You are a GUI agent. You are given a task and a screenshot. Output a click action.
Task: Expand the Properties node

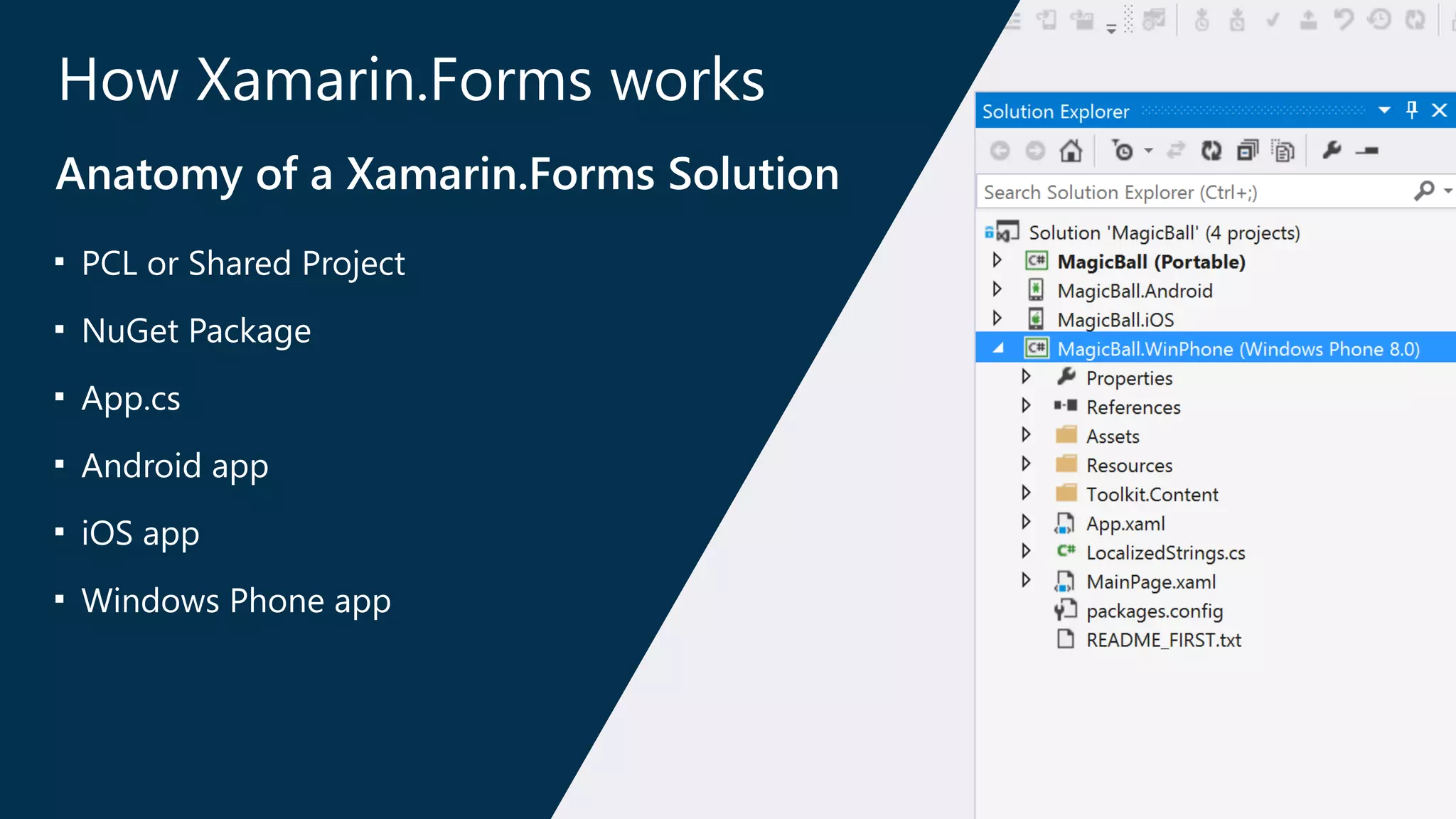(1026, 376)
